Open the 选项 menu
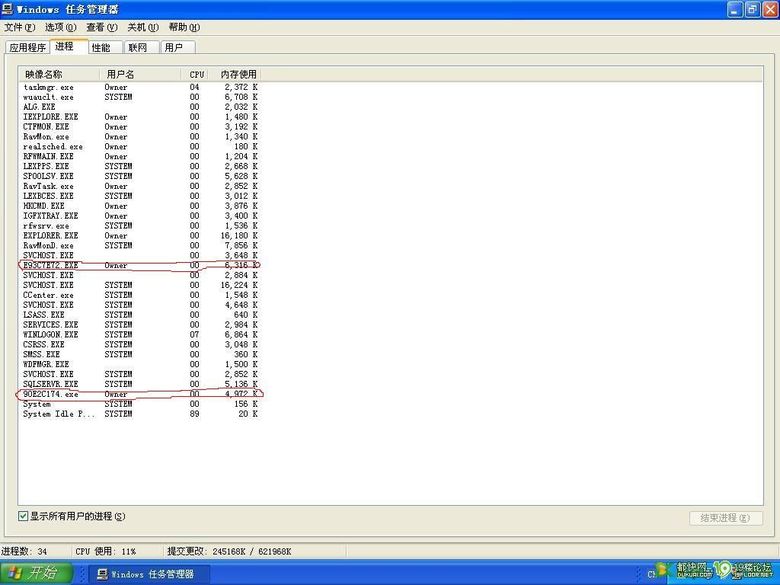 point(61,27)
